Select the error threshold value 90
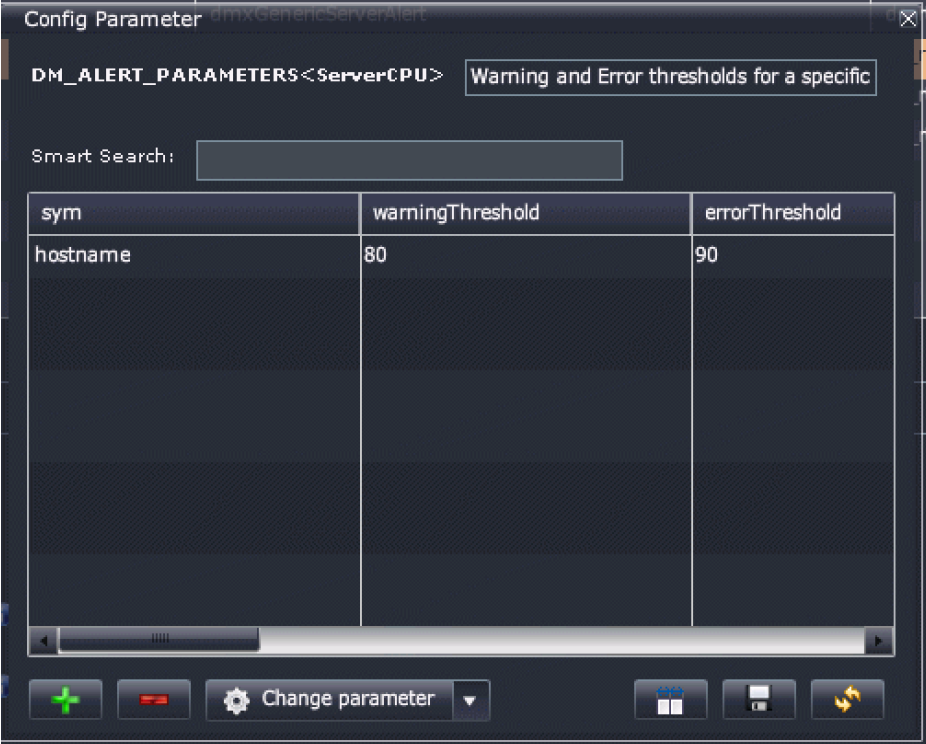926x744 pixels. 793,255
